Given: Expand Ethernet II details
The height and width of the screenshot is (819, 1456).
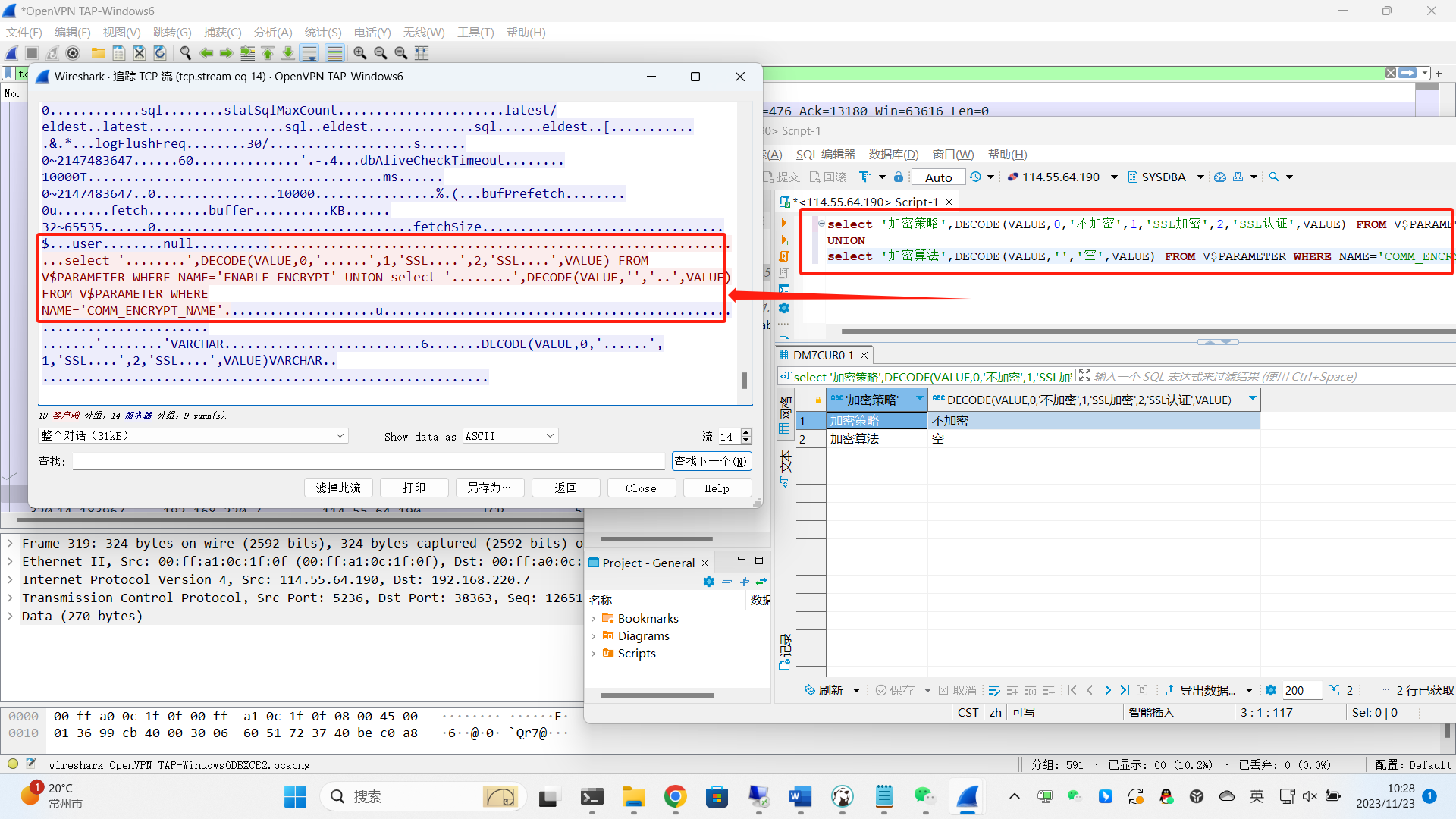Looking at the screenshot, I should [x=10, y=561].
